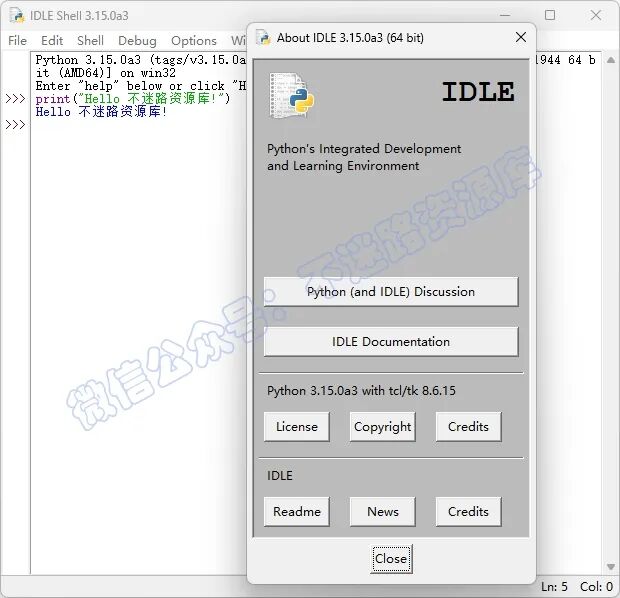620x598 pixels.
Task: View Python Credits next to Copyright
Action: pos(468,427)
